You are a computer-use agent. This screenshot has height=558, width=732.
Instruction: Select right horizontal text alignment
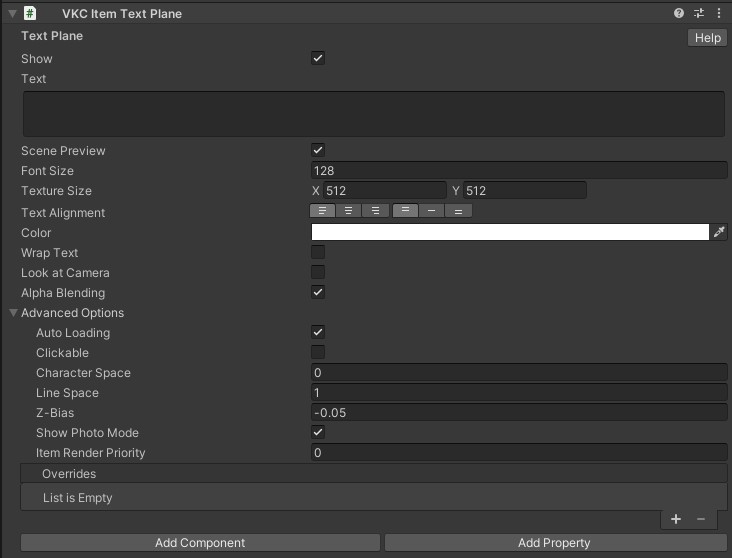coord(374,211)
